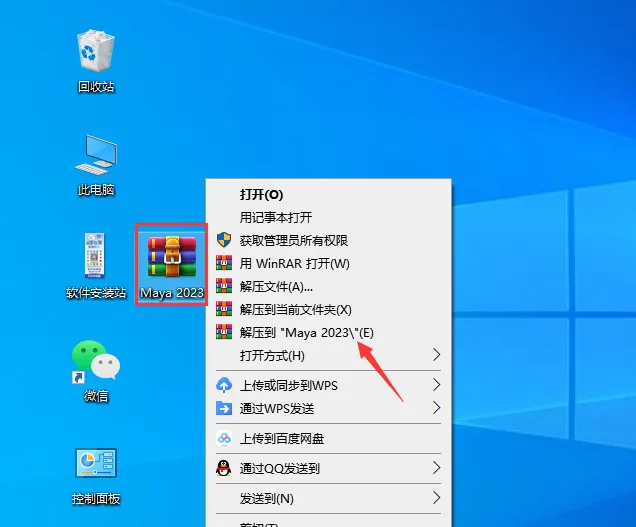The height and width of the screenshot is (527, 636).
Task: Choose 解压到当前文件夹(X) menu entry
Action: (x=329, y=310)
